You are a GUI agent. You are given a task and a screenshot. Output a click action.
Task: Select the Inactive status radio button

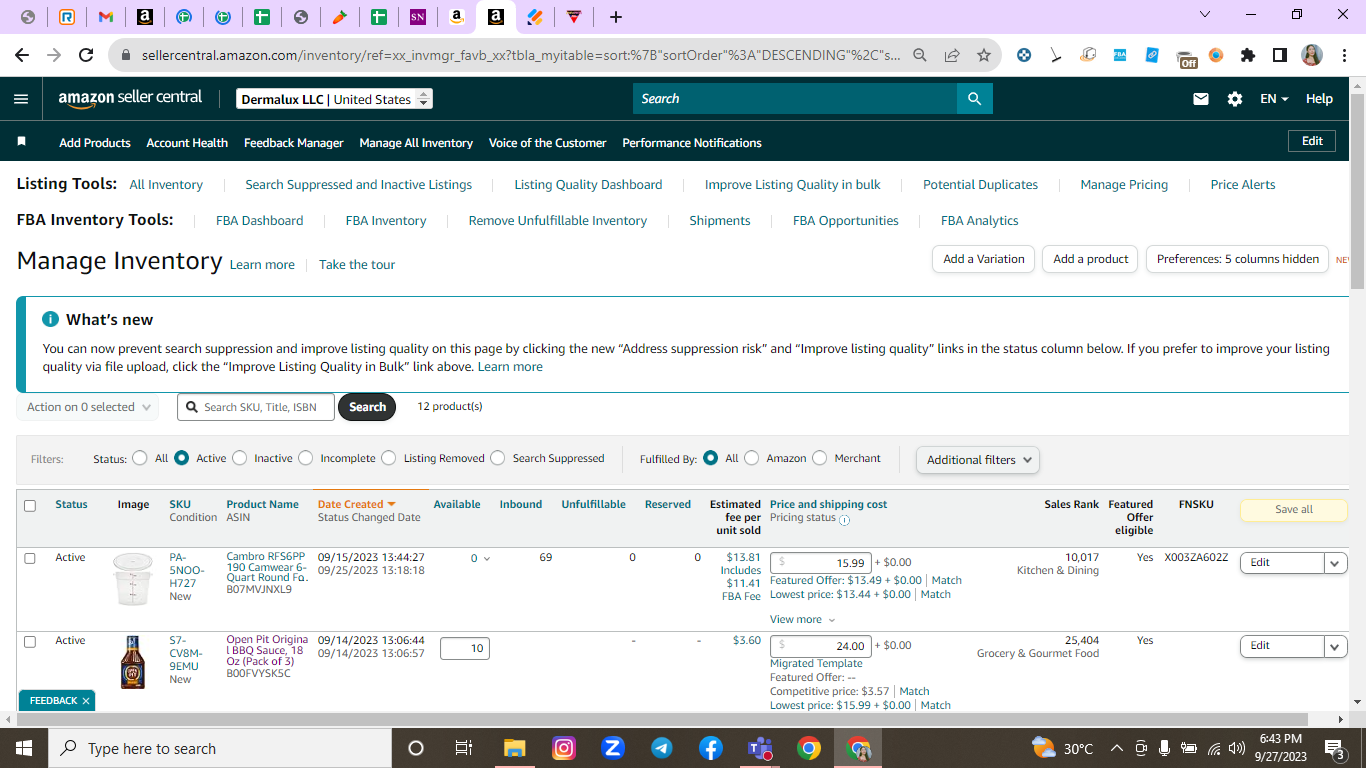click(240, 458)
